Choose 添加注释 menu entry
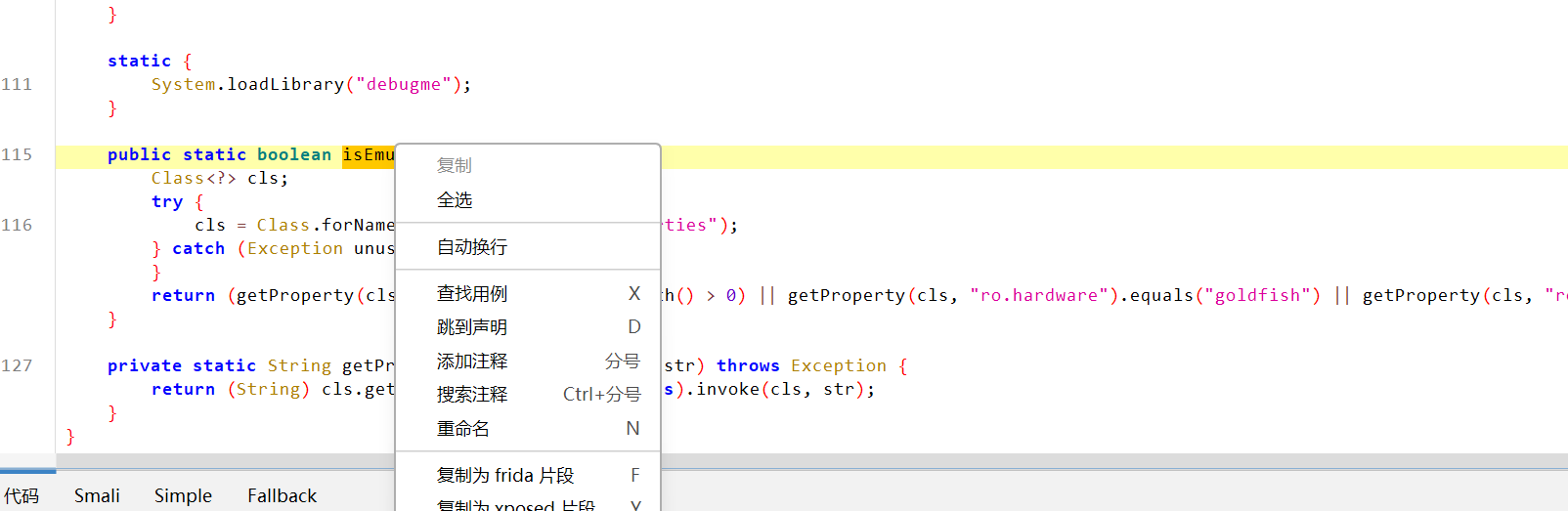The height and width of the screenshot is (511, 1568). 472,362
